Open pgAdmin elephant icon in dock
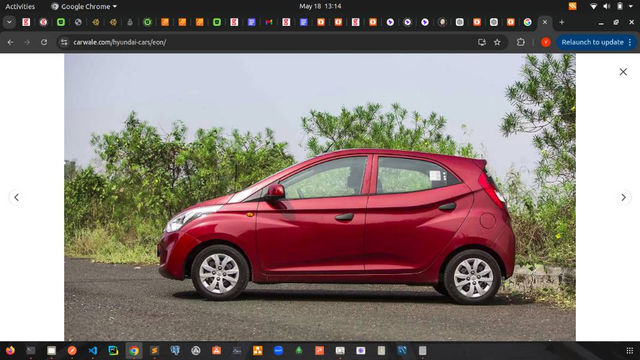 (x=175, y=351)
